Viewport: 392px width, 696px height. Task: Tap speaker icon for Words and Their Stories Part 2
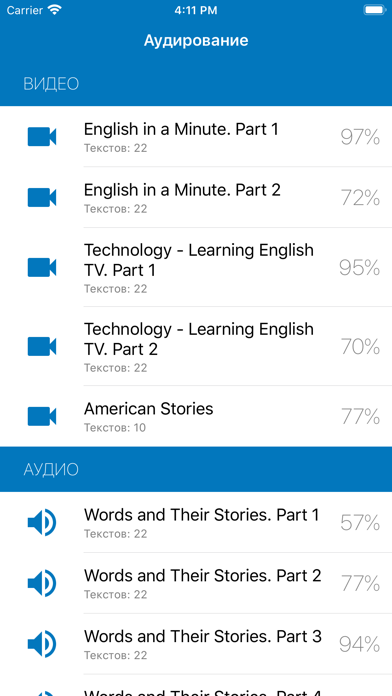pyautogui.click(x=42, y=583)
